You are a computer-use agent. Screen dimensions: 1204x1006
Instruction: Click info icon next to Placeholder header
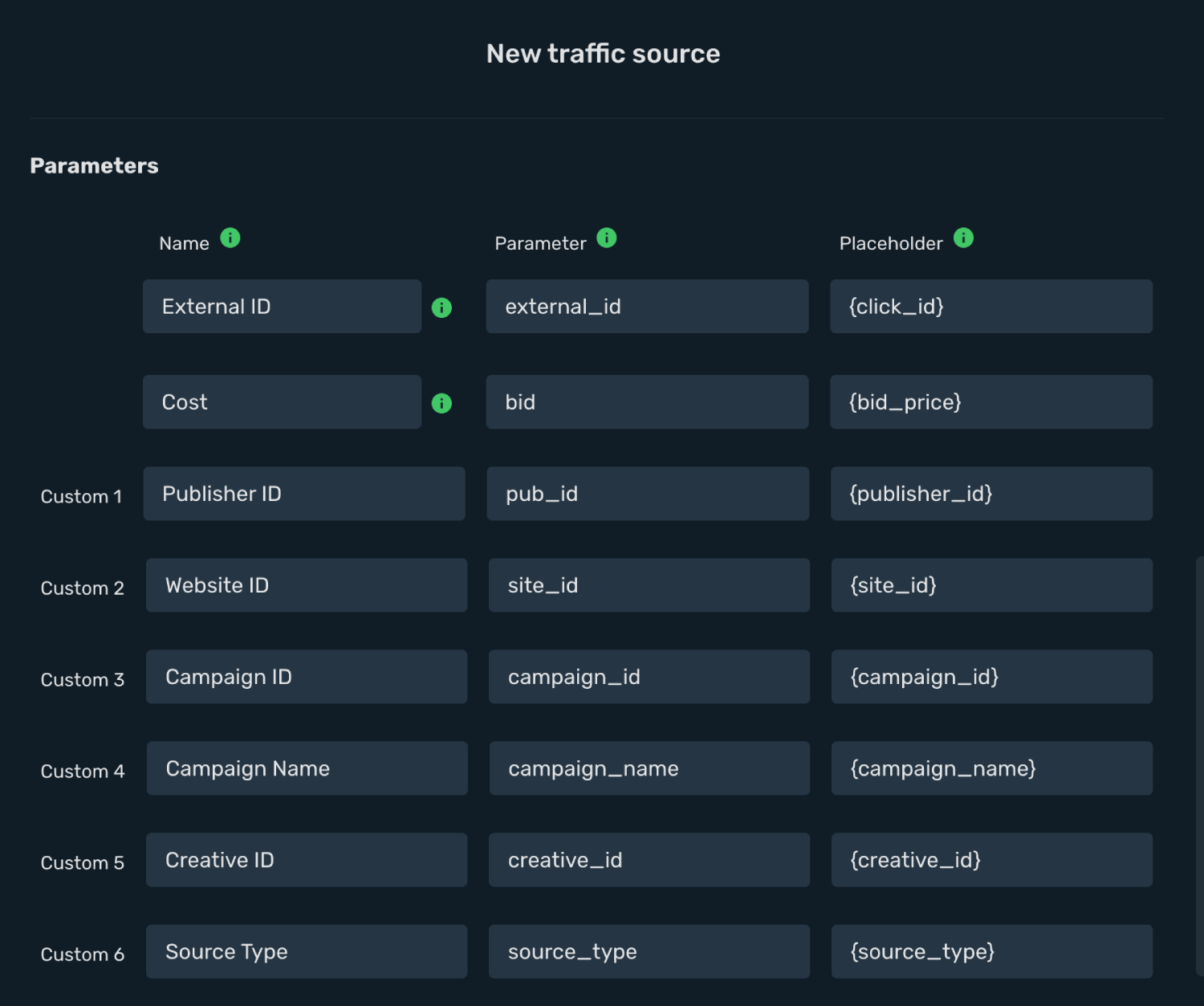963,238
